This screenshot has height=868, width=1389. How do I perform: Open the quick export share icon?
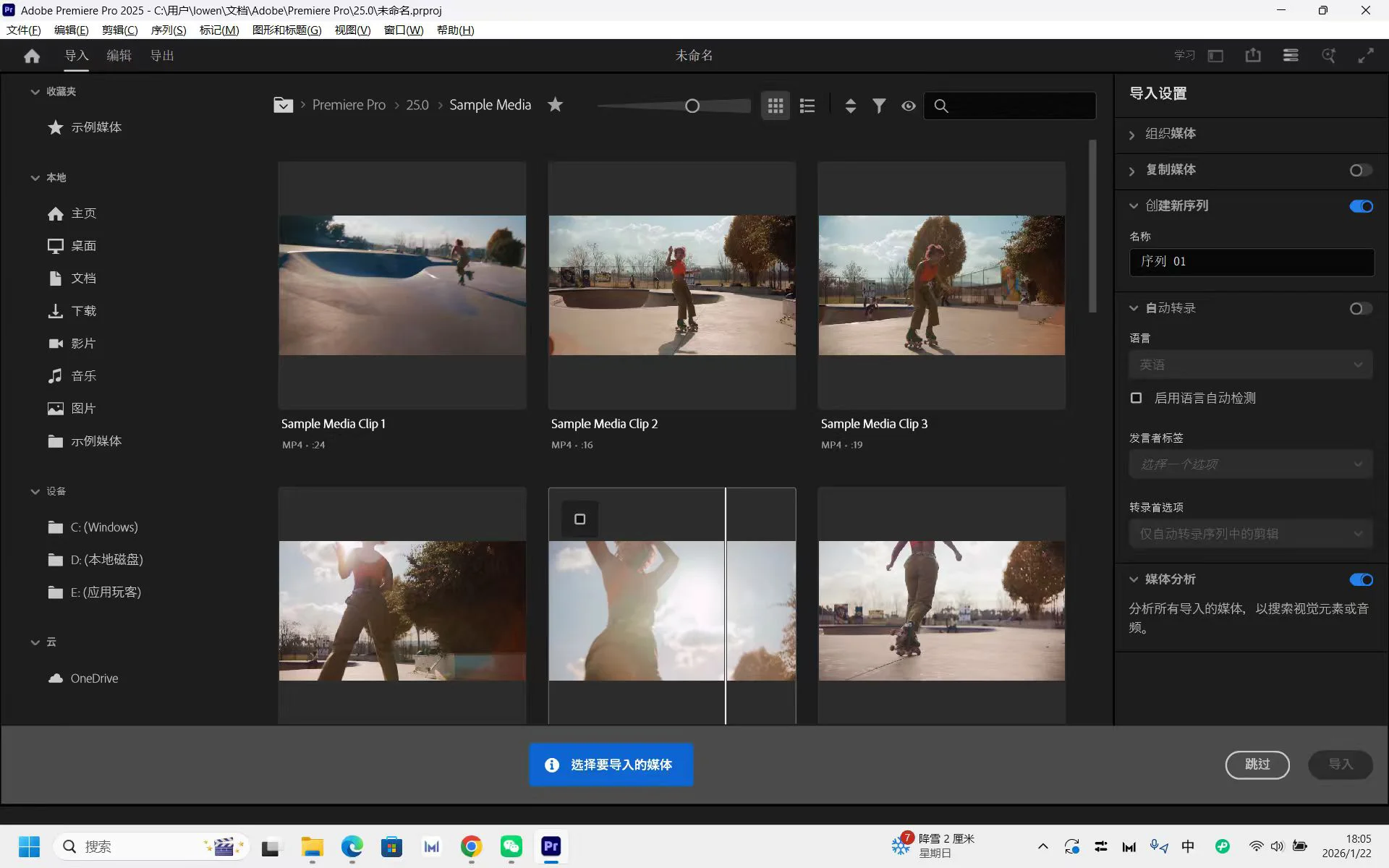click(x=1253, y=56)
